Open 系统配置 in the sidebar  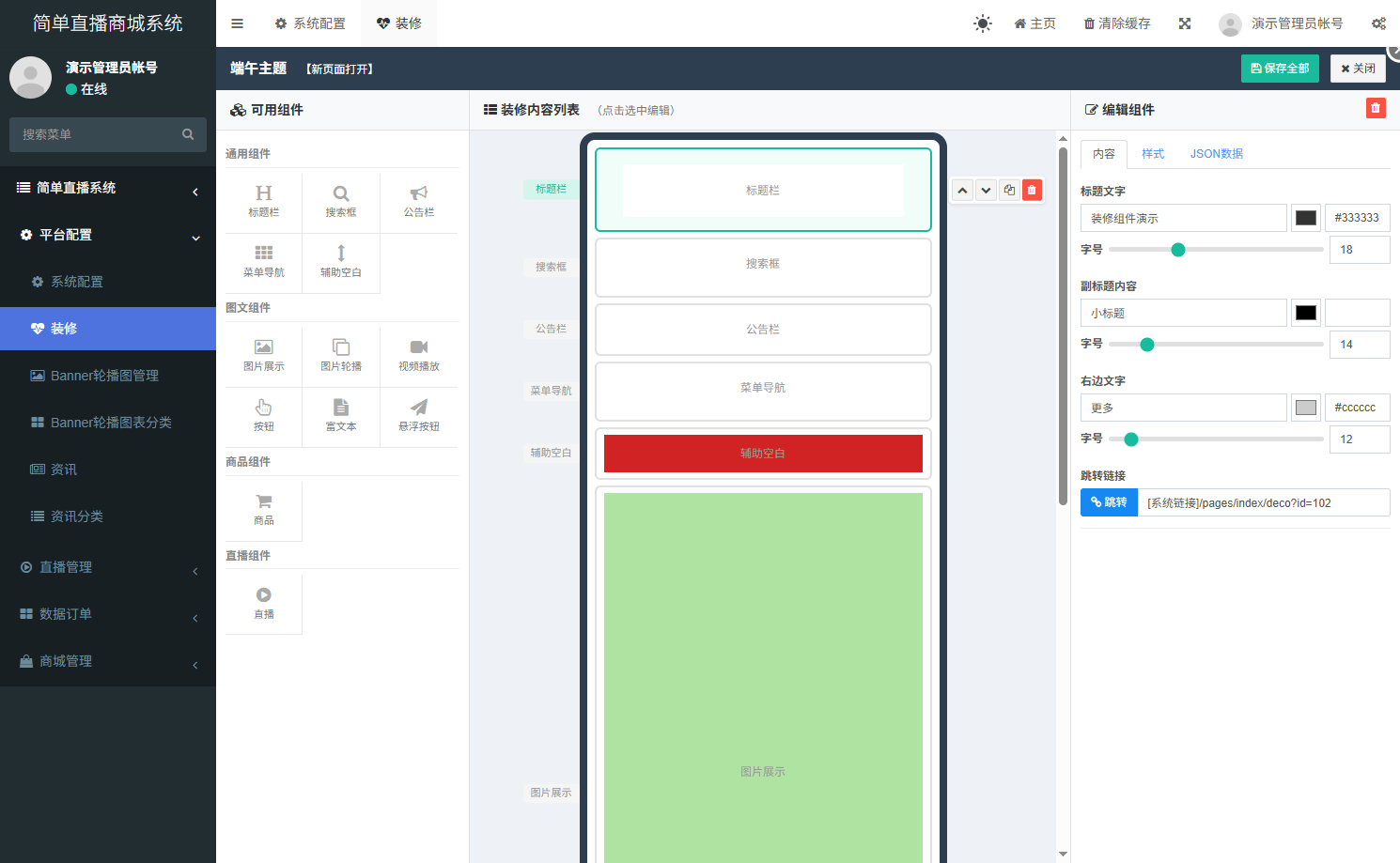(108, 282)
